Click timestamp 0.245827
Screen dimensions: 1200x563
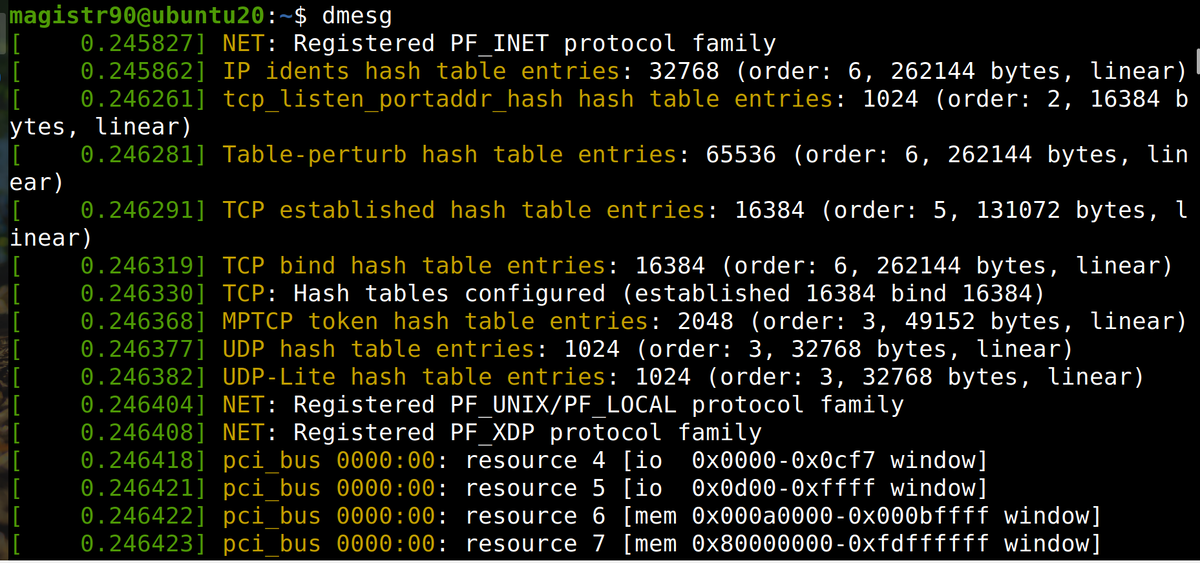pos(136,43)
